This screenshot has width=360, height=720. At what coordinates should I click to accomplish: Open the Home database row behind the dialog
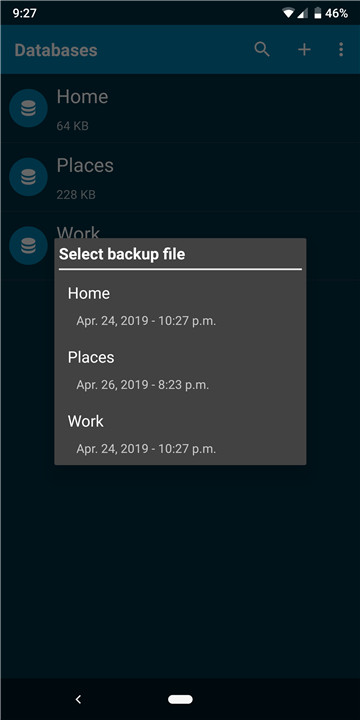180,108
